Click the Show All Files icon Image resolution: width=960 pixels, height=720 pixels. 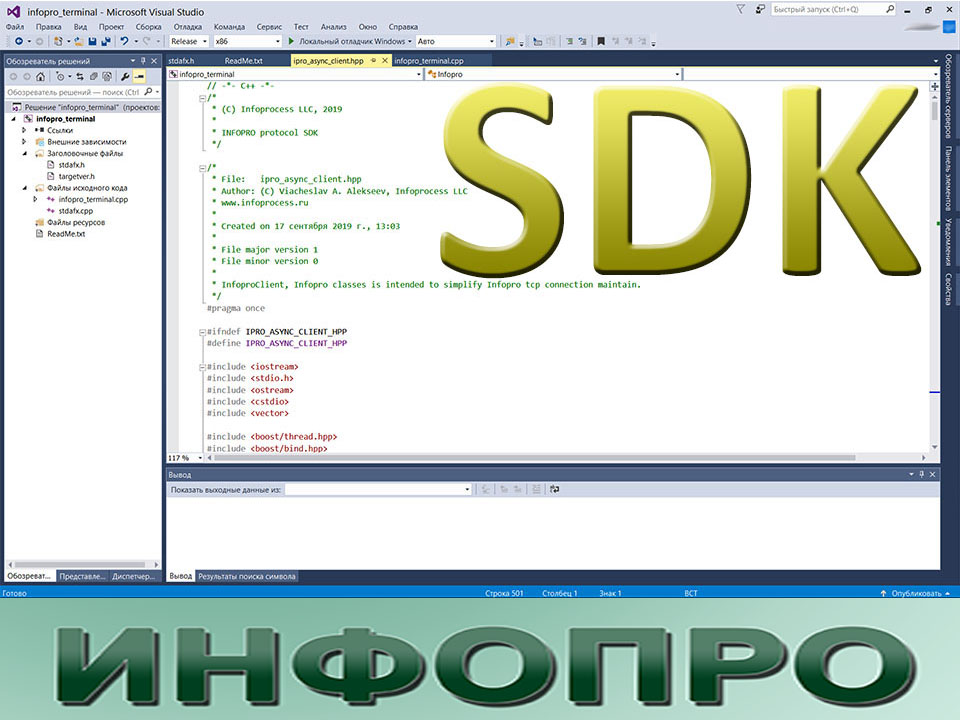tap(107, 77)
